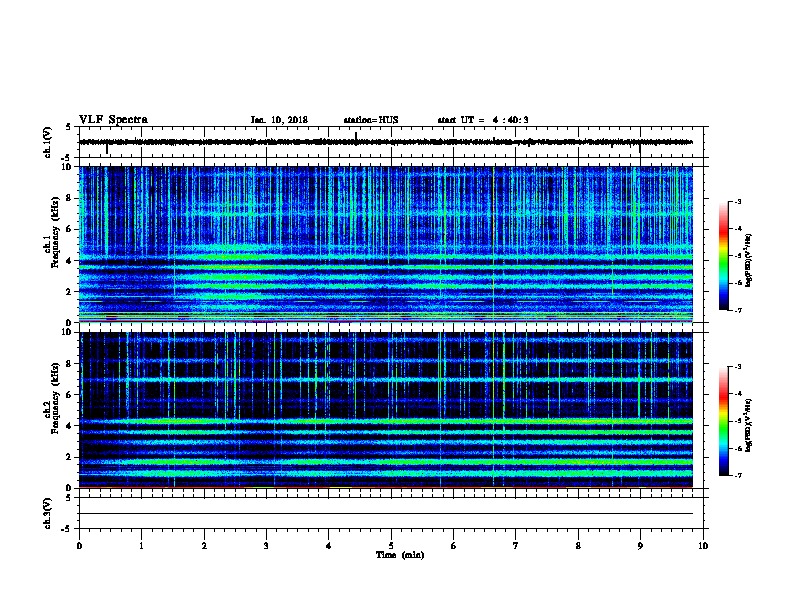Screen dimensions: 792x612
Task: Click time axis tick label "9"
Action: (640, 546)
